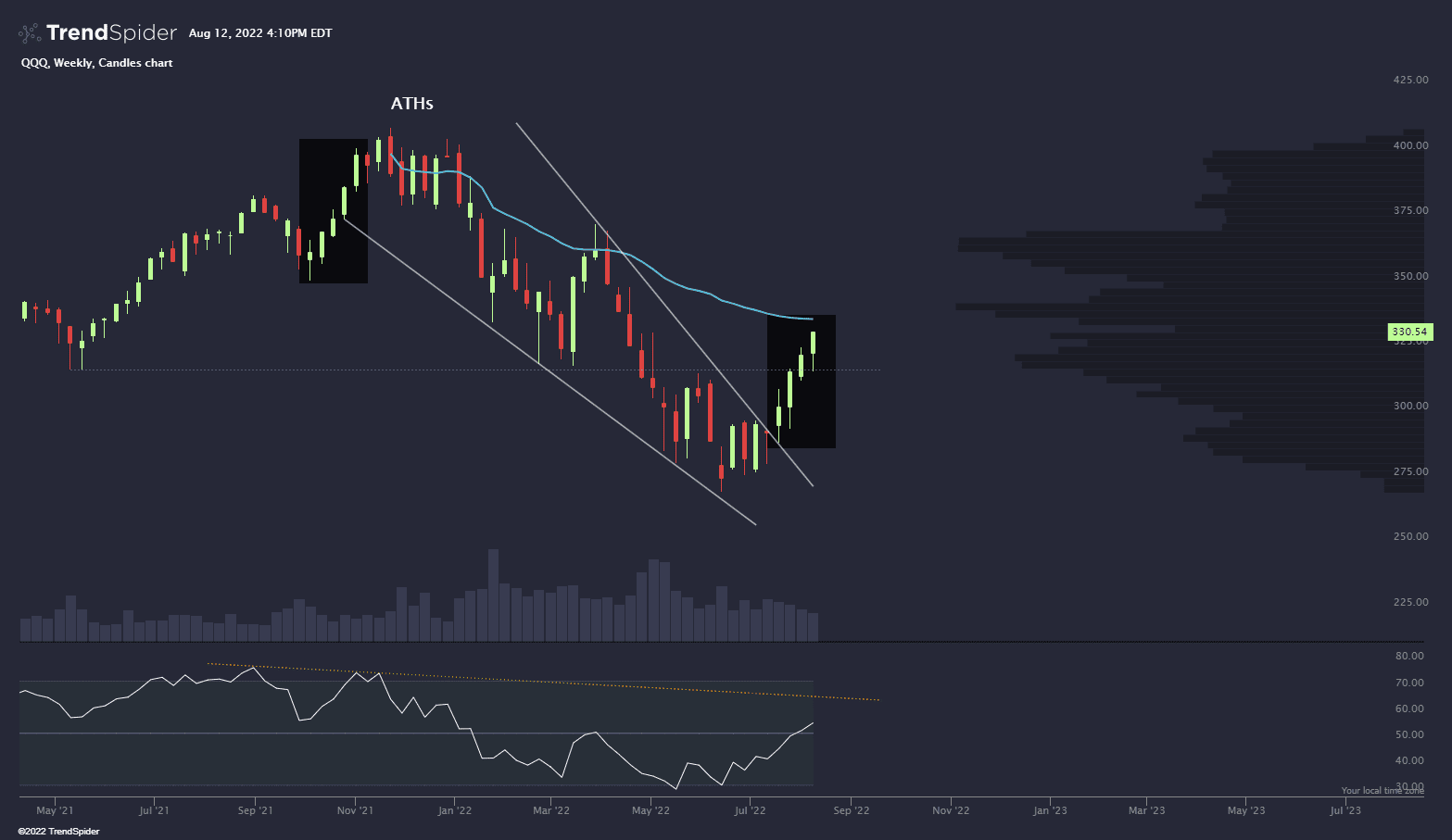Viewport: 1452px width, 840px height.
Task: Click the 50.00 RSI axis label
Action: (x=1410, y=734)
